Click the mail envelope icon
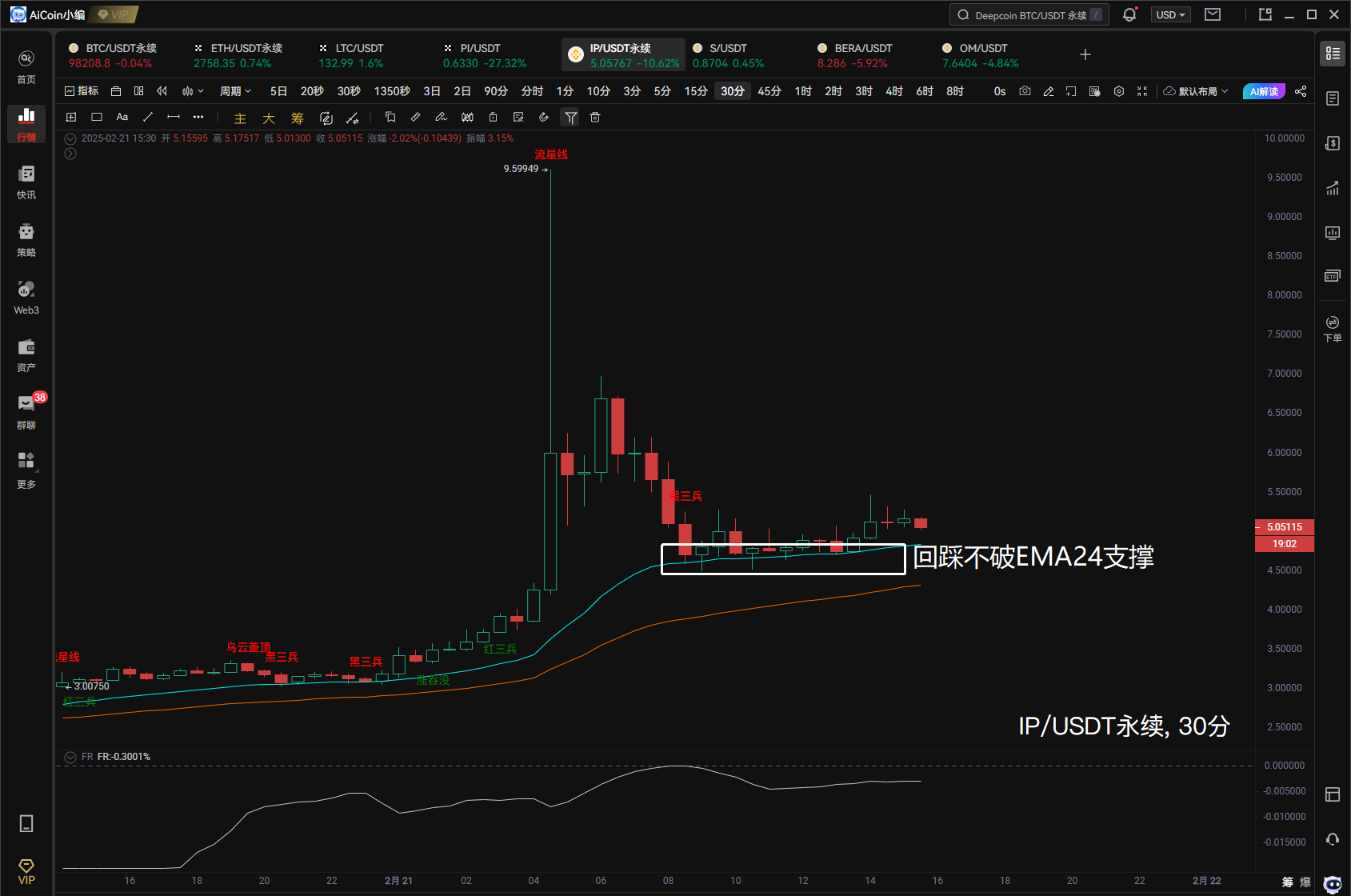The image size is (1351, 896). (x=1213, y=14)
